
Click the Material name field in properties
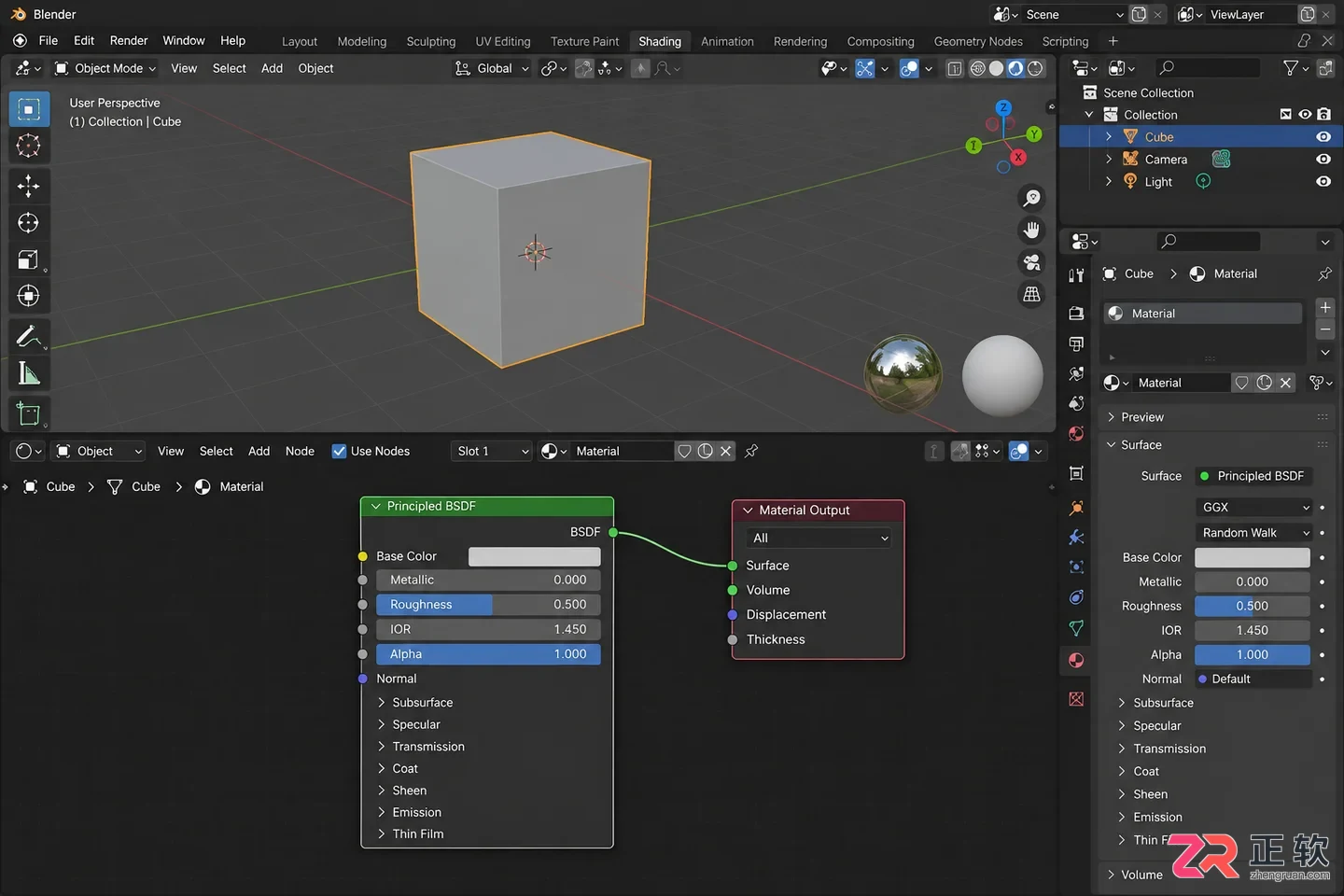click(1180, 383)
